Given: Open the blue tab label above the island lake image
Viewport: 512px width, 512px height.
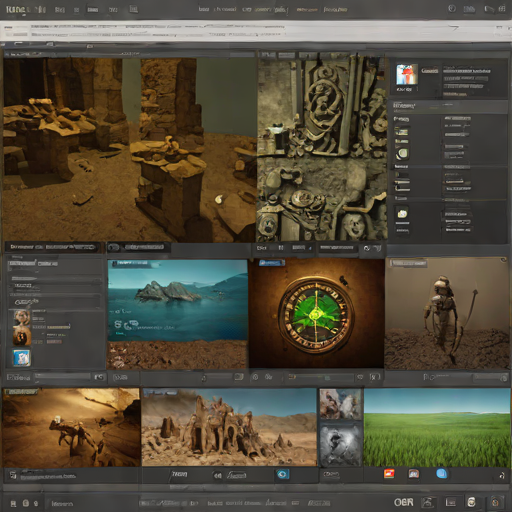Looking at the screenshot, I should [131, 264].
